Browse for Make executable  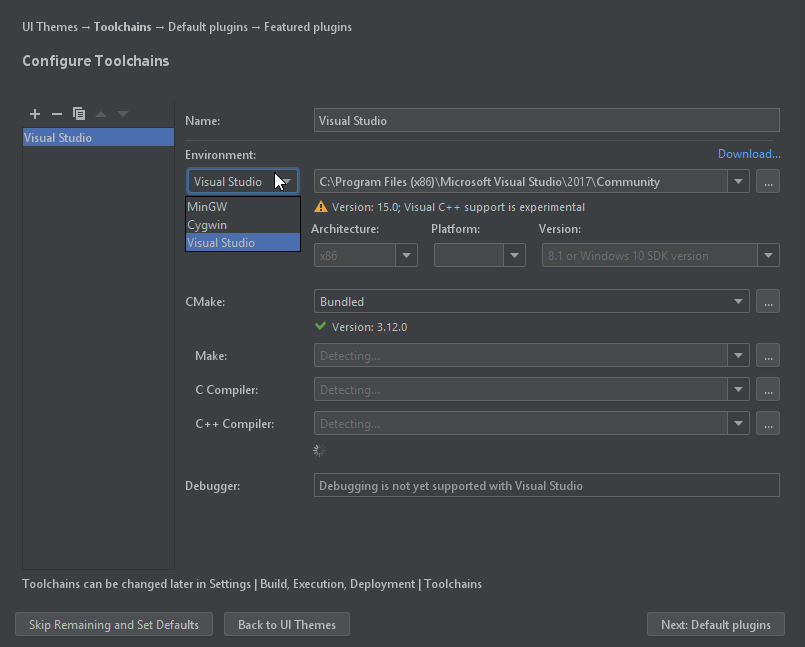click(768, 355)
